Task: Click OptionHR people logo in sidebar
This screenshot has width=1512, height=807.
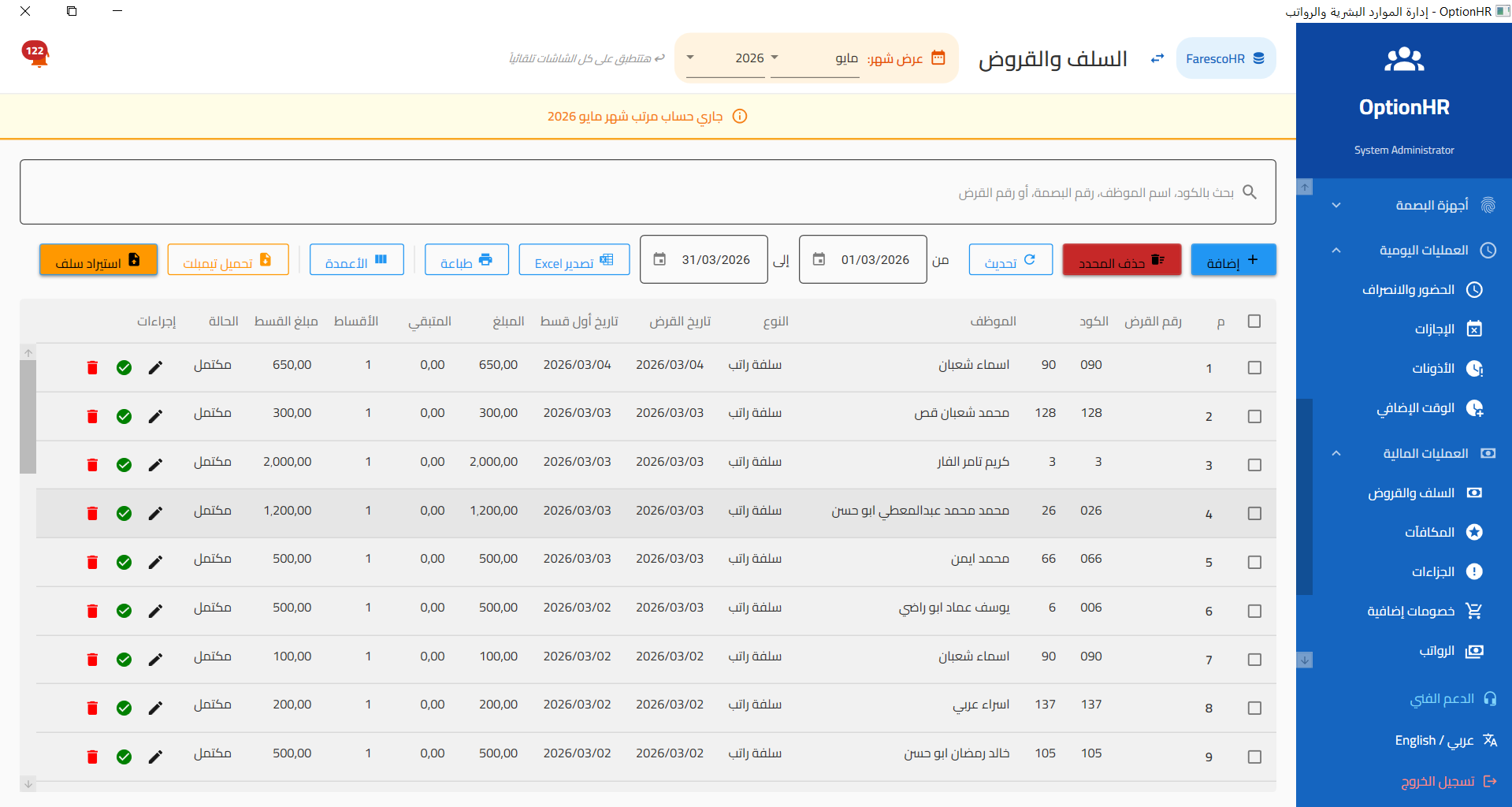Action: click(x=1404, y=60)
